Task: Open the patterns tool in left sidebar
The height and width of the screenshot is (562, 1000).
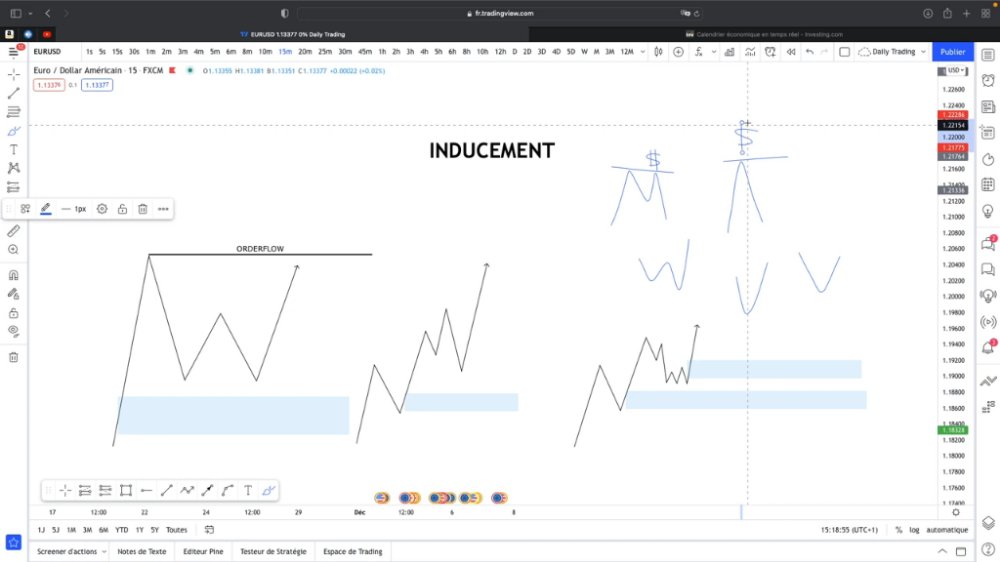Action: click(x=13, y=168)
